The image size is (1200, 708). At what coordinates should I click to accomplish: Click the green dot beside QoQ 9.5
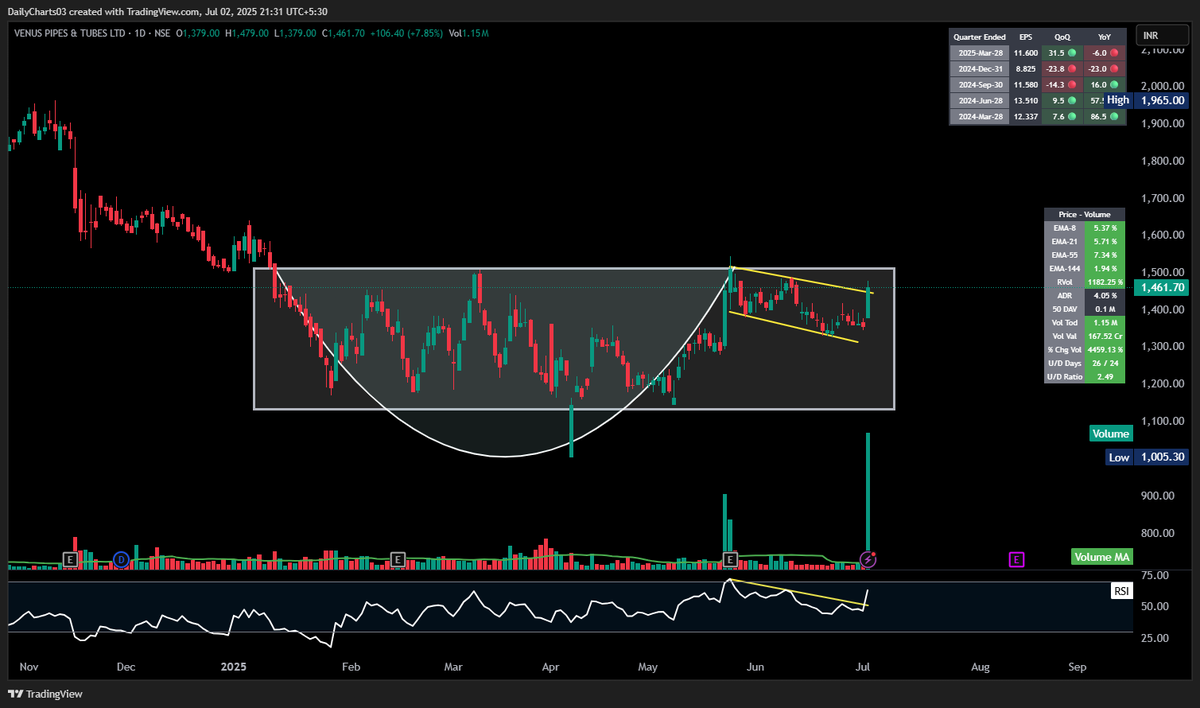click(1071, 101)
